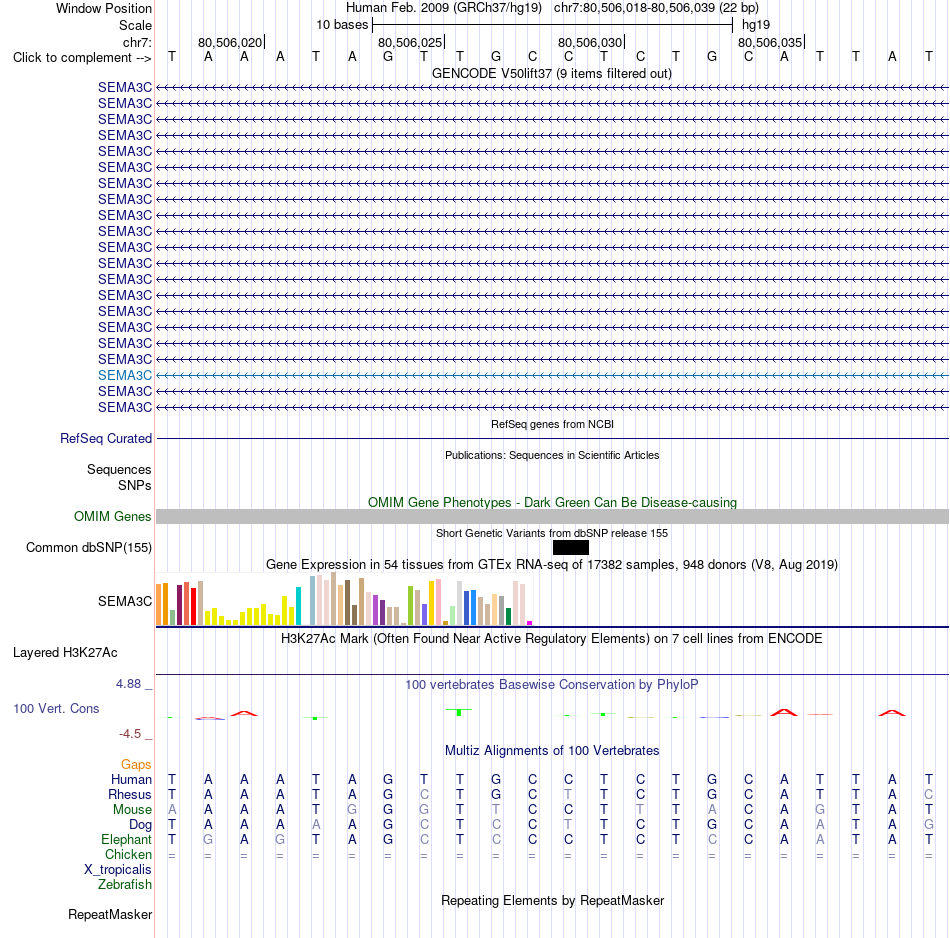Open GENCODE V50lift37 track title
Viewport: 950px width, 938px height.
pos(552,73)
